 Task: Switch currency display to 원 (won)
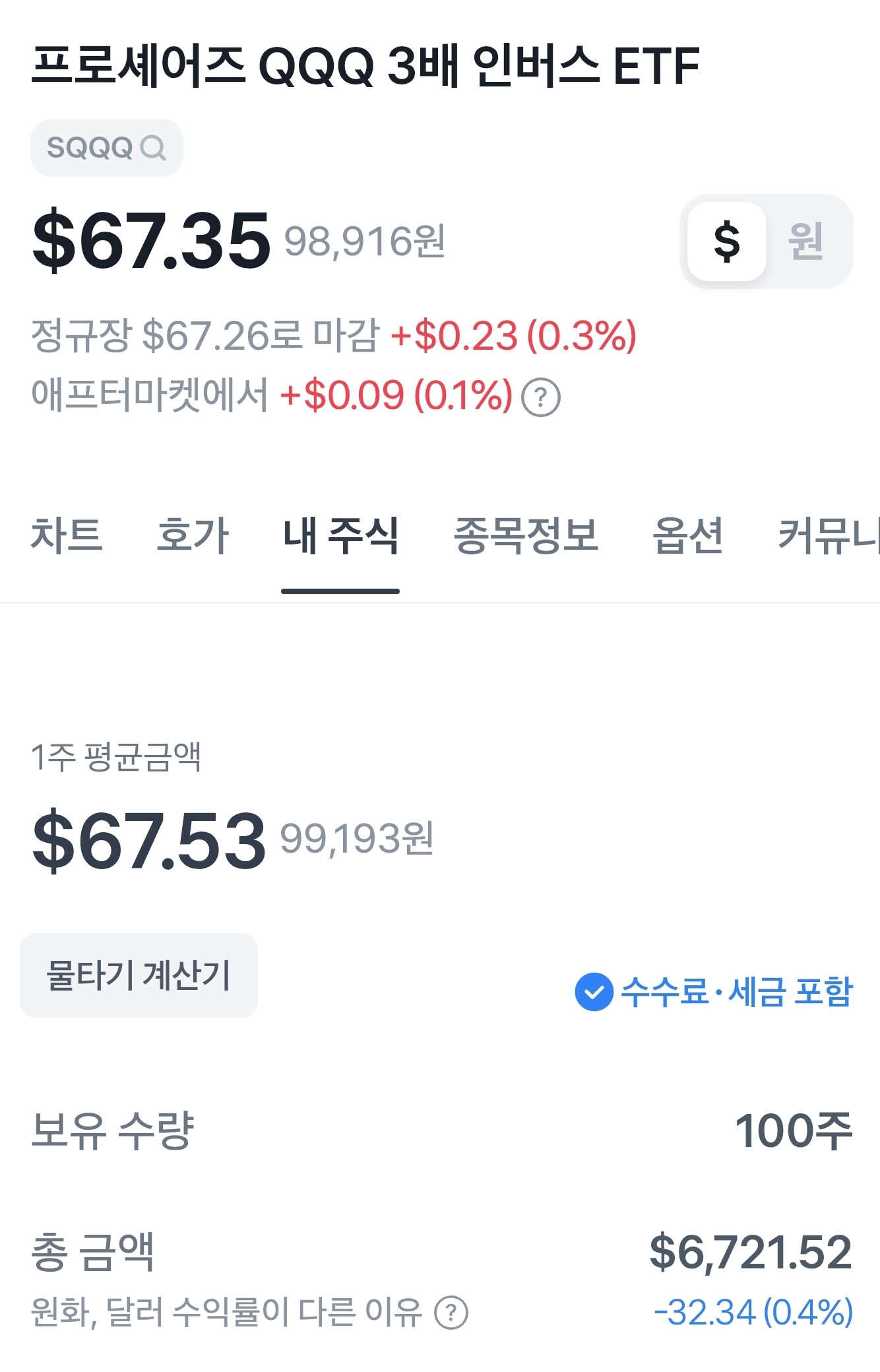coord(806,242)
